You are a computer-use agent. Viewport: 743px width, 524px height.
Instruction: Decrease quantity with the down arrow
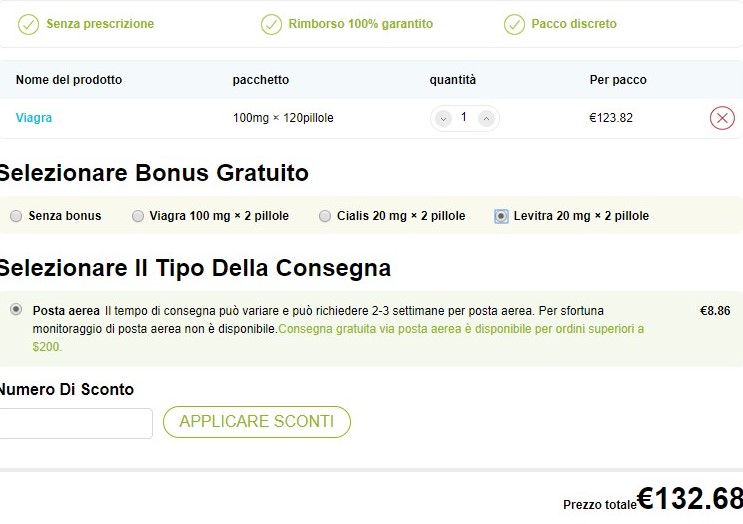[444, 118]
